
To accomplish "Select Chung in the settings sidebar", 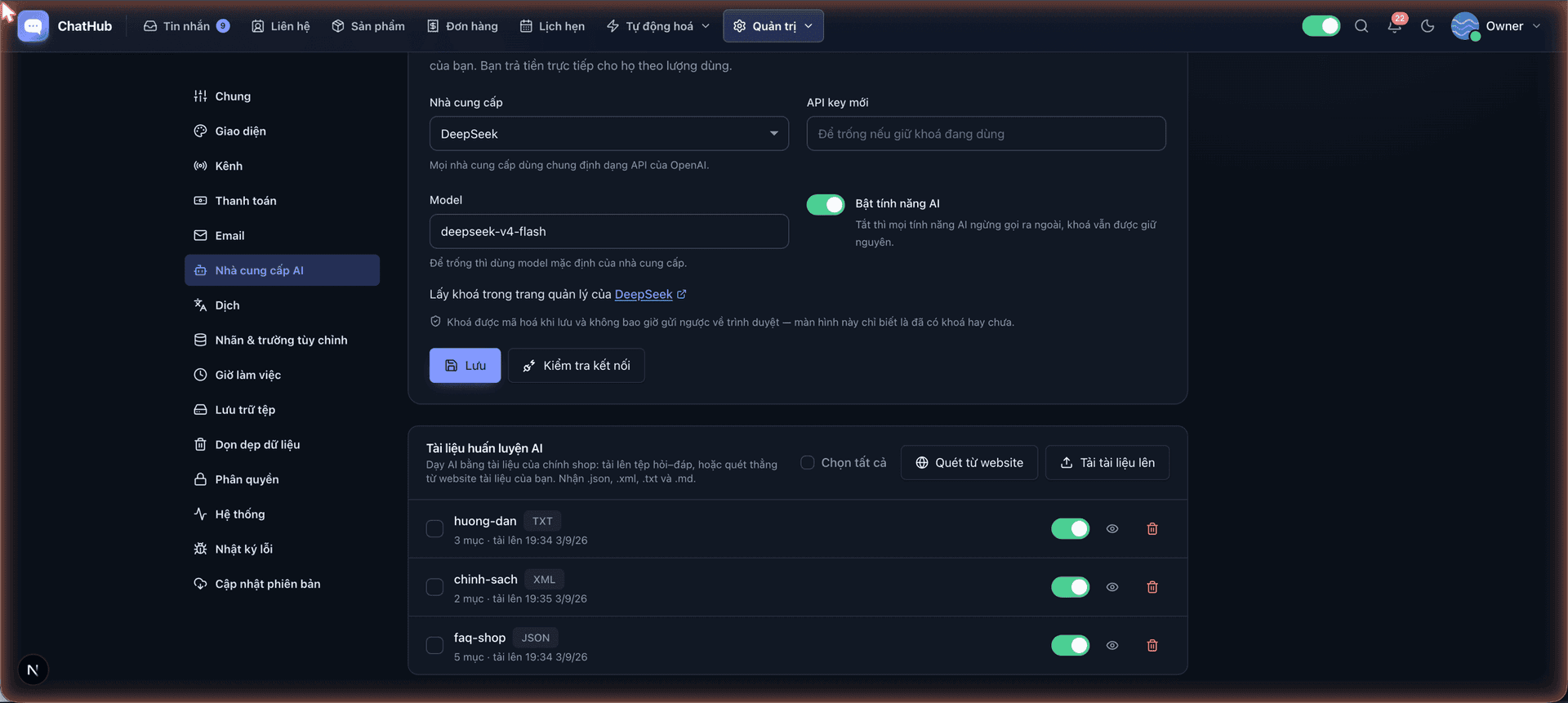I will [x=282, y=96].
